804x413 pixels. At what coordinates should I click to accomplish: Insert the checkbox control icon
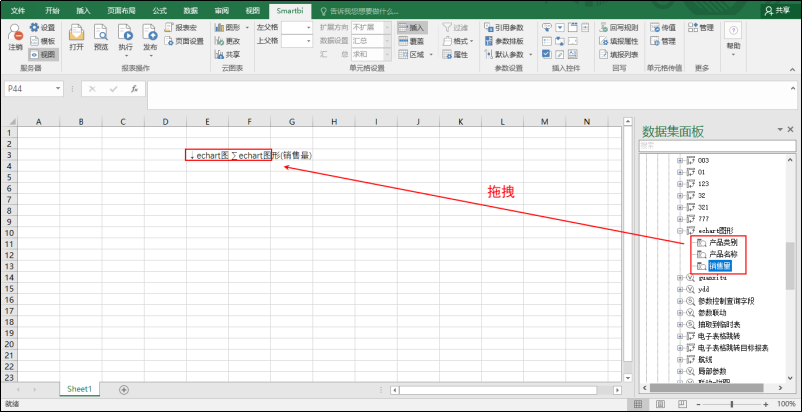[547, 54]
